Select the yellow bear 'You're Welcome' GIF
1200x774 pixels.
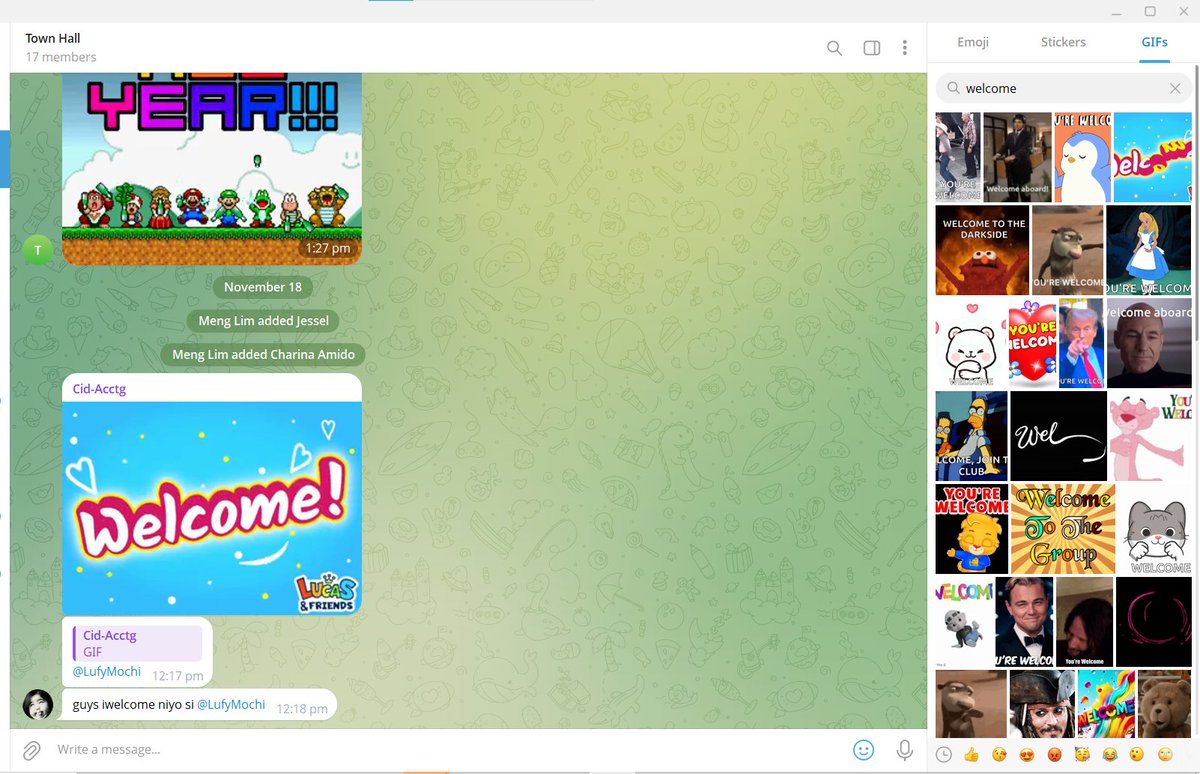[x=972, y=529]
